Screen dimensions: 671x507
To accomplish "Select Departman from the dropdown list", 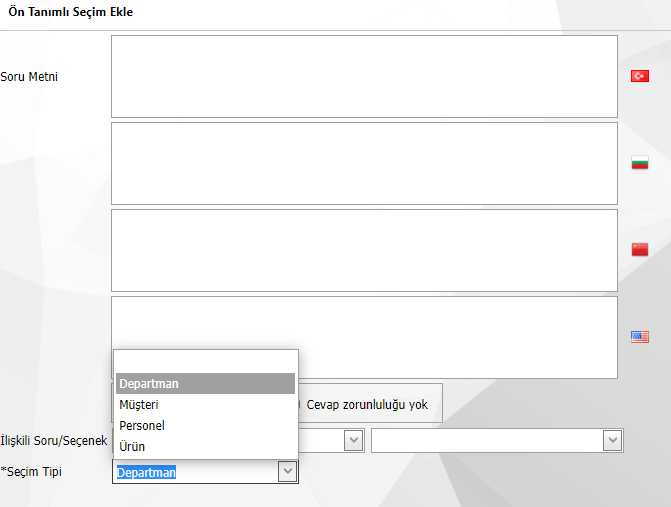I will [x=205, y=383].
